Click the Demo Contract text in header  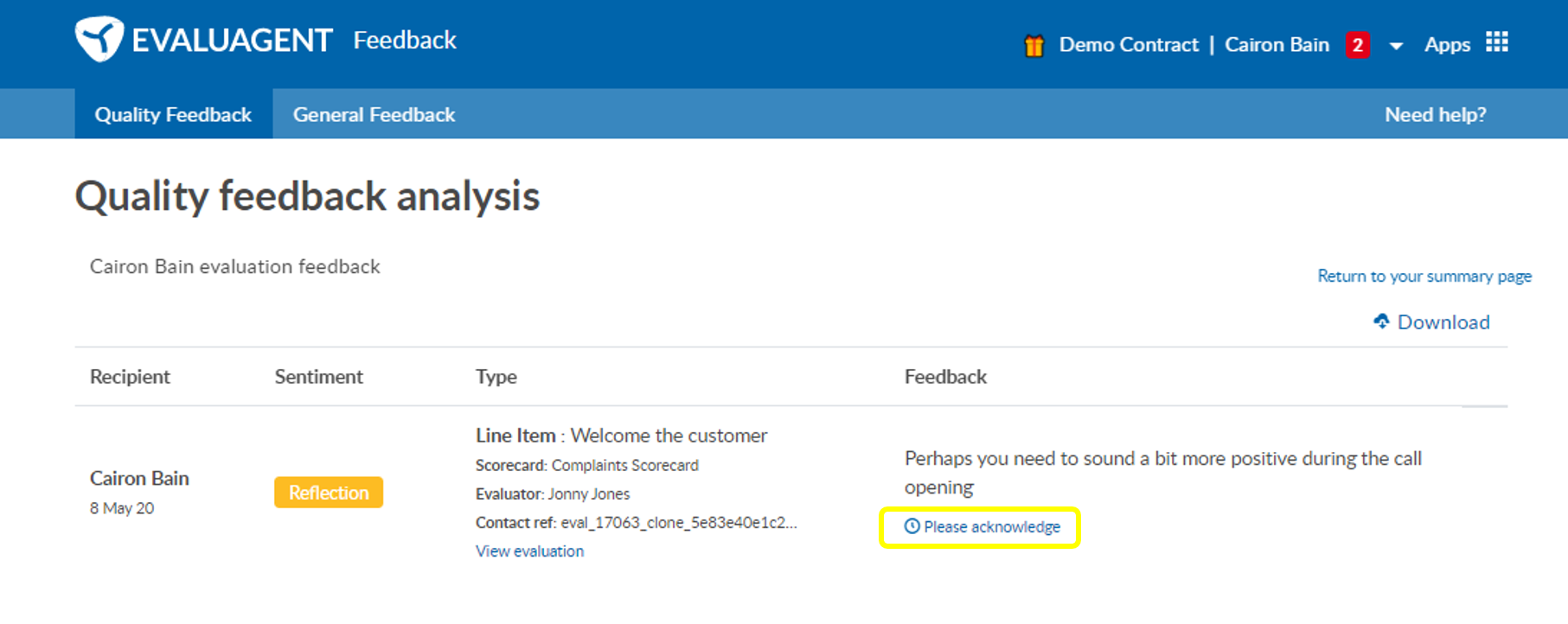click(x=1129, y=45)
